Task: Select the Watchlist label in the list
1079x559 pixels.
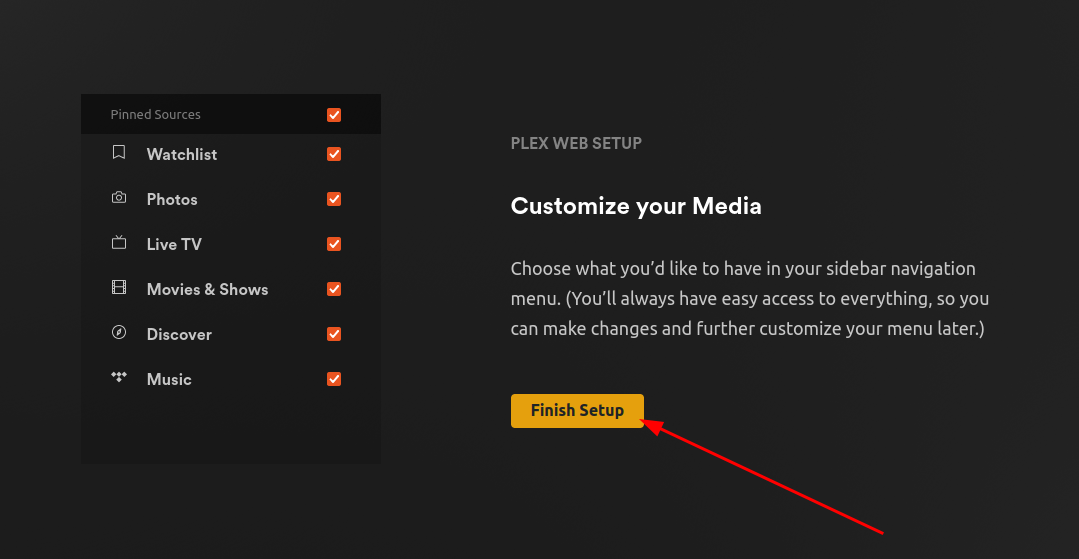Action: pyautogui.click(x=182, y=154)
